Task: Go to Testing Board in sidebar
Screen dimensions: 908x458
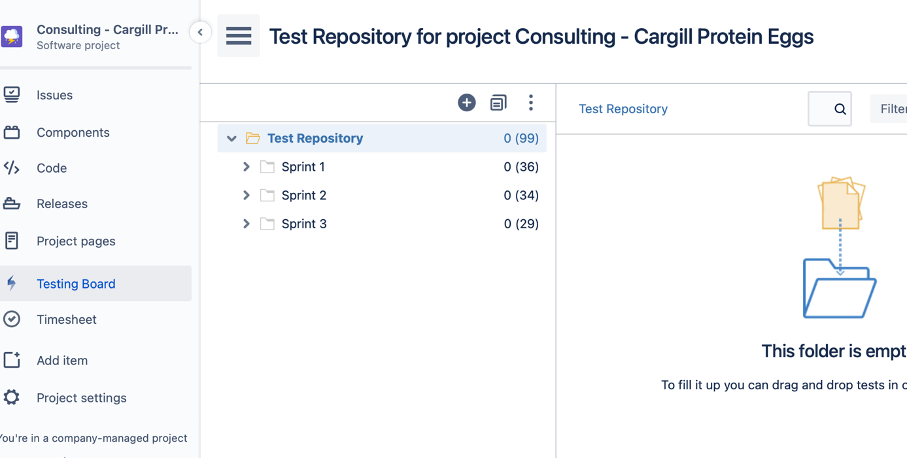Action: click(x=76, y=284)
